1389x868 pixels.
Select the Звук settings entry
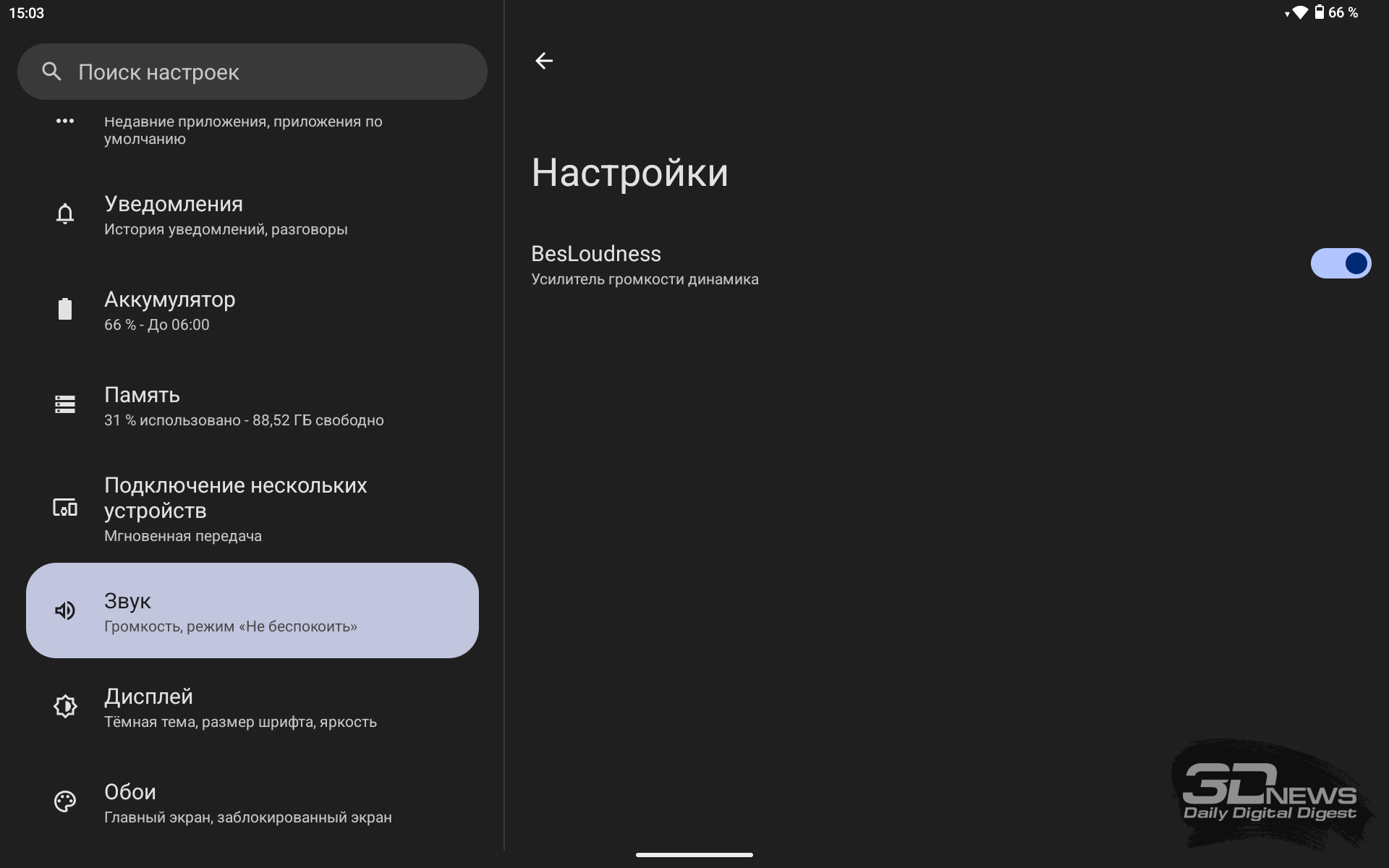[x=252, y=610]
